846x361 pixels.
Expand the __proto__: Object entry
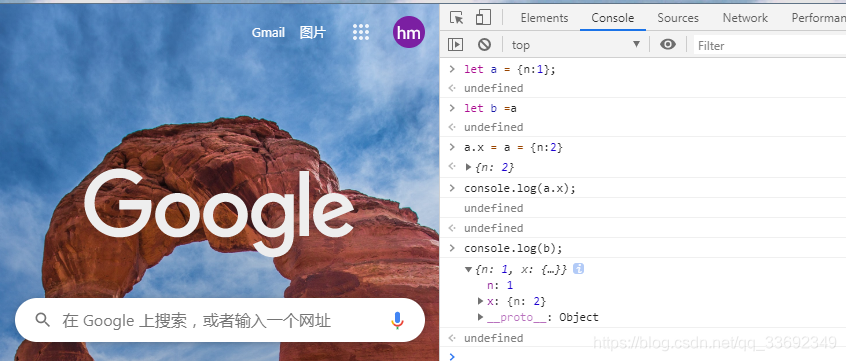(480, 317)
